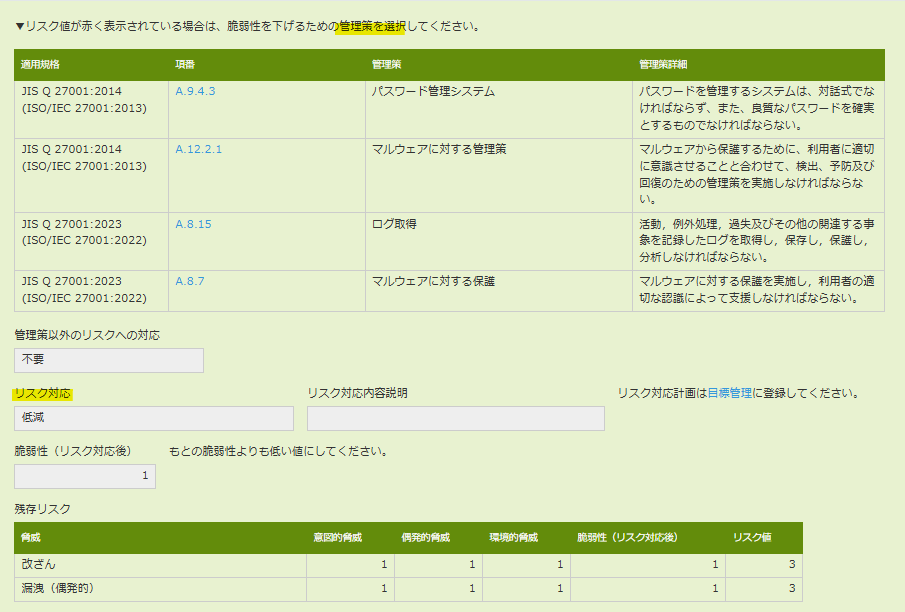
Task: Open the A.8.7 item number link
Action: pyautogui.click(x=189, y=281)
